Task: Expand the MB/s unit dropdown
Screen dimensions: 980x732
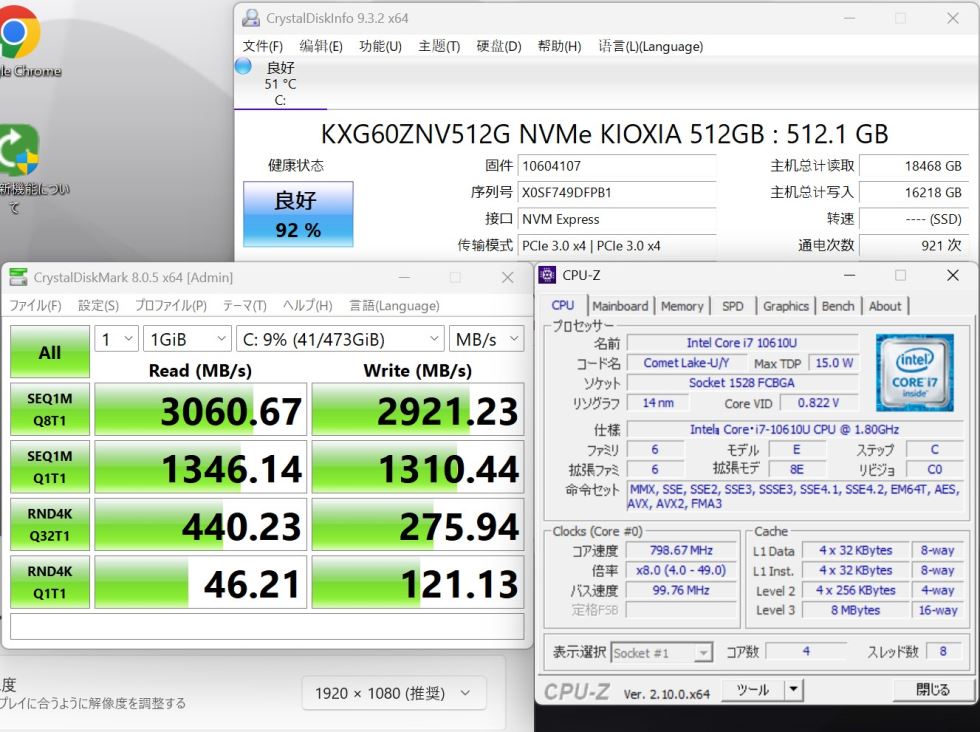Action: (x=486, y=339)
